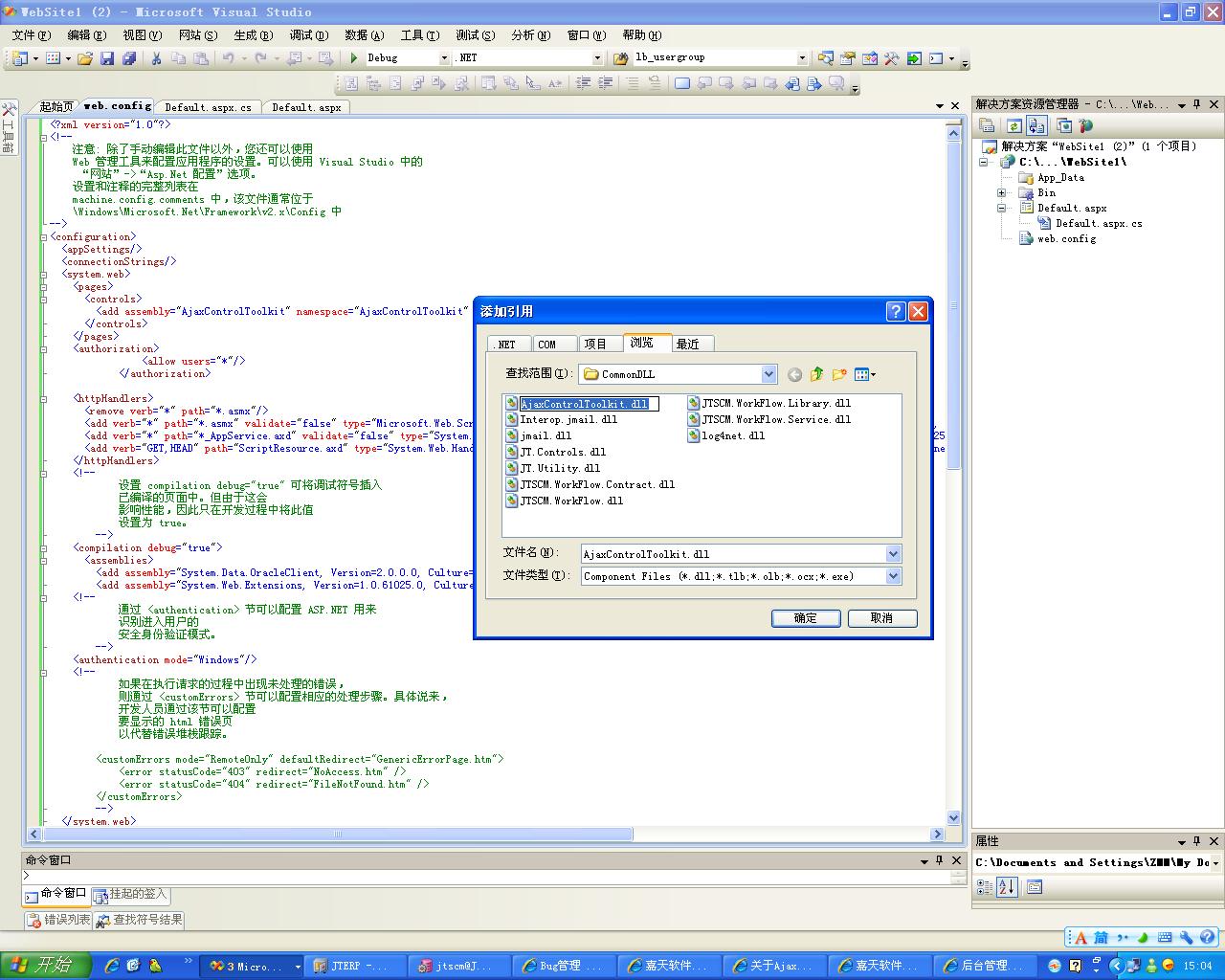Click the editor horizontal scrollbar thumb
1225x980 pixels.
[x=337, y=834]
